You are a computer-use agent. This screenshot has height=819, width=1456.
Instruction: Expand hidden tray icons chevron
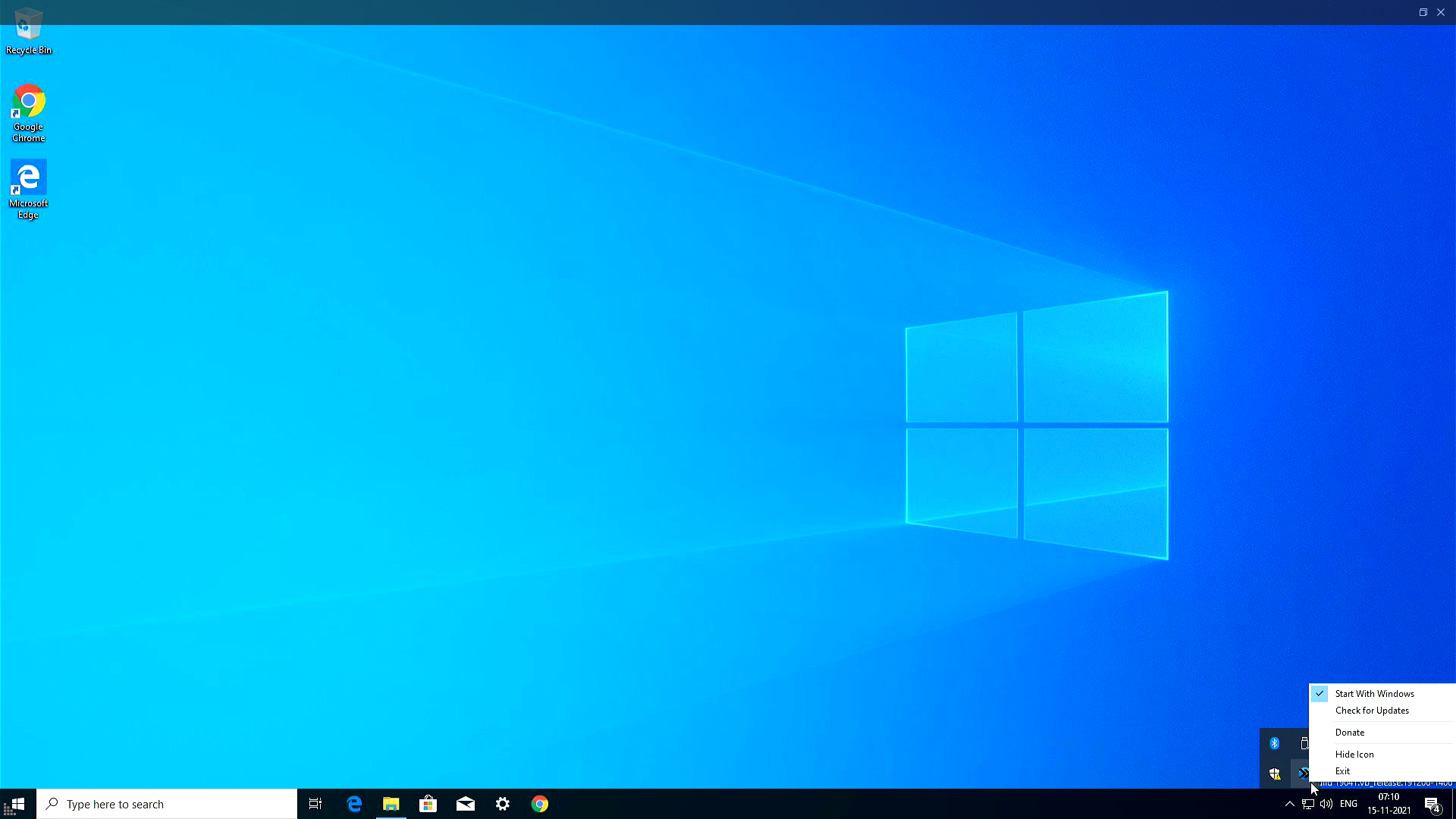coord(1288,804)
